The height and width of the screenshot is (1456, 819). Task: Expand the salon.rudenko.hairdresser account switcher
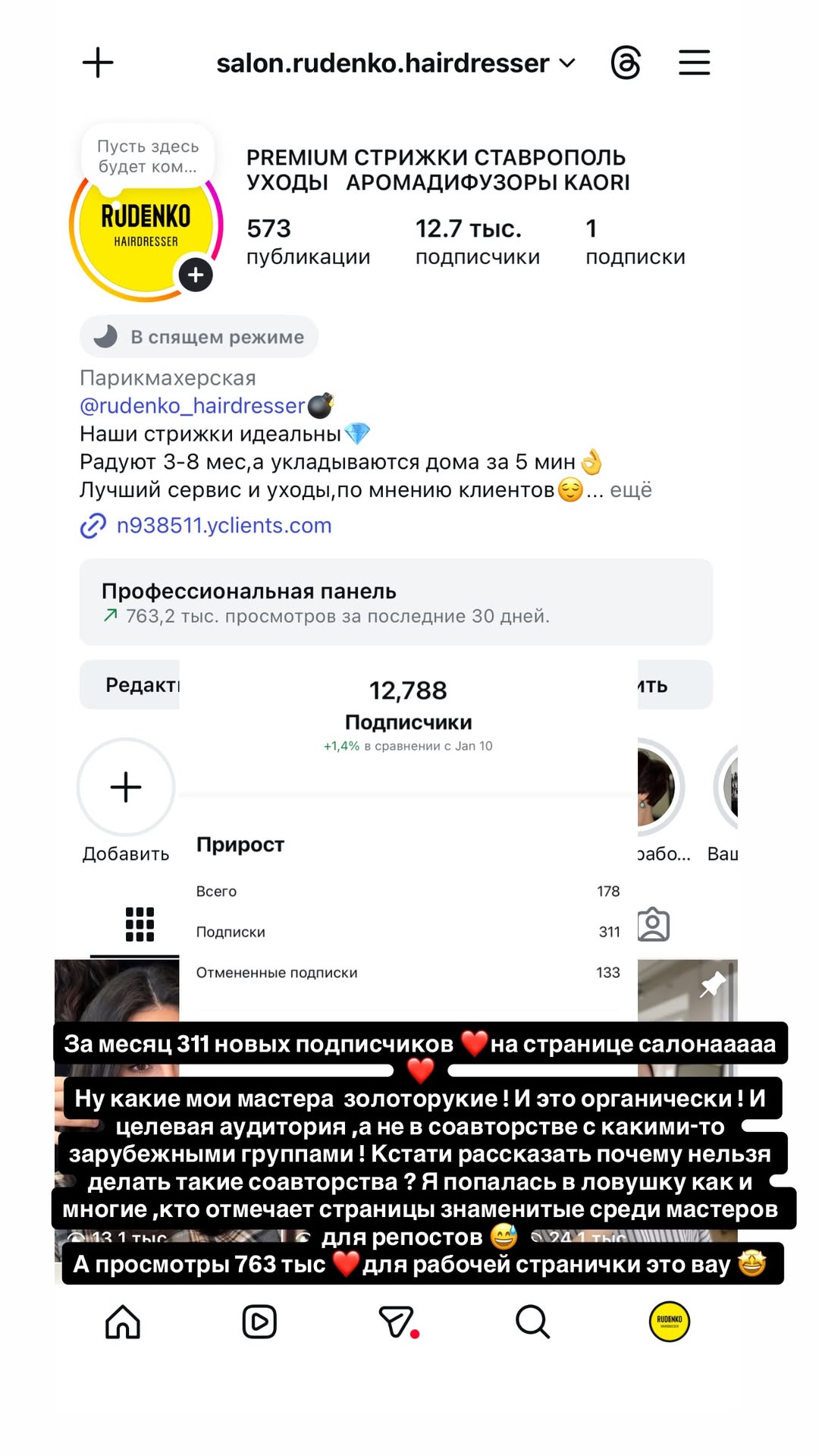tap(396, 63)
